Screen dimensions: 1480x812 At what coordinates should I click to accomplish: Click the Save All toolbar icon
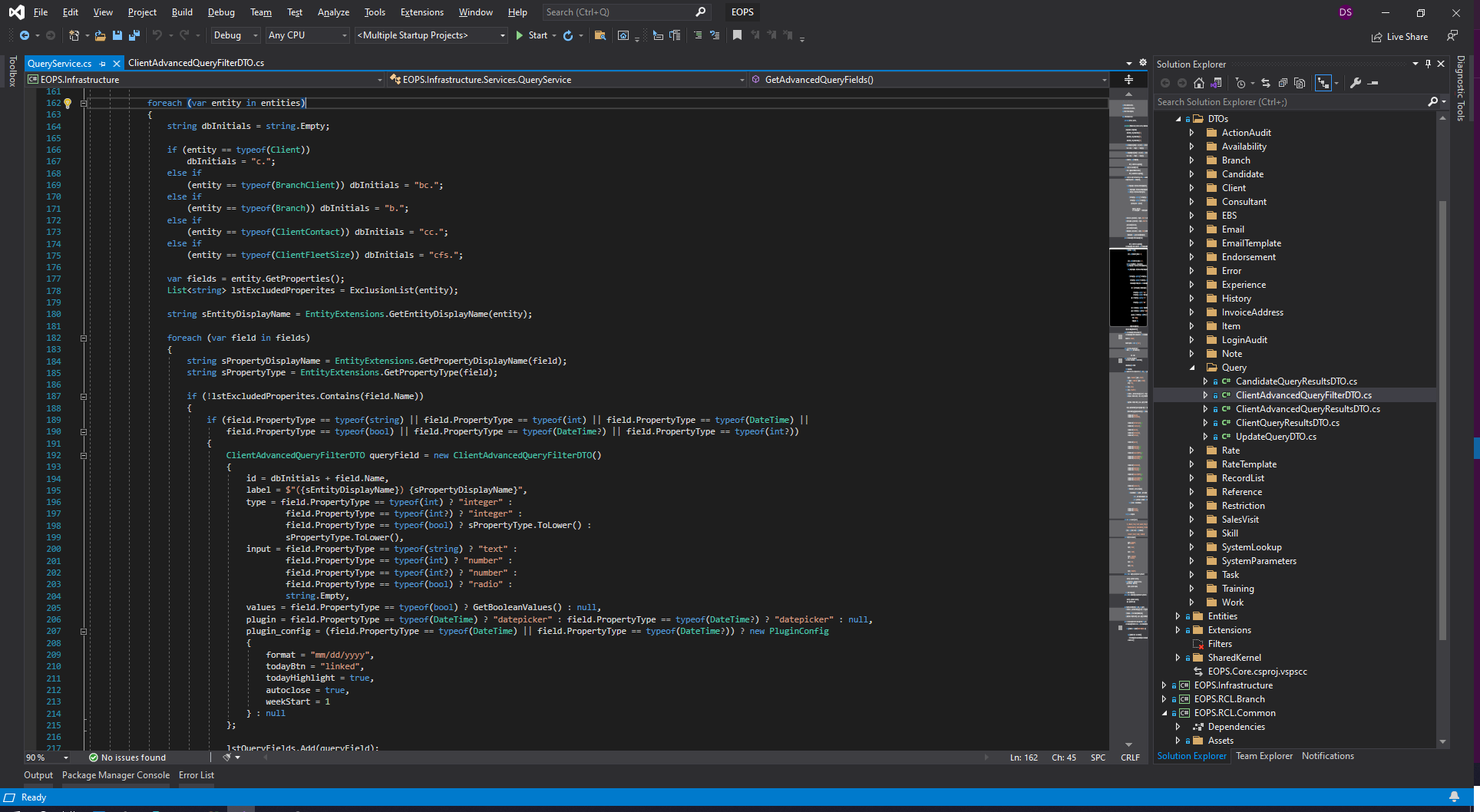(134, 35)
